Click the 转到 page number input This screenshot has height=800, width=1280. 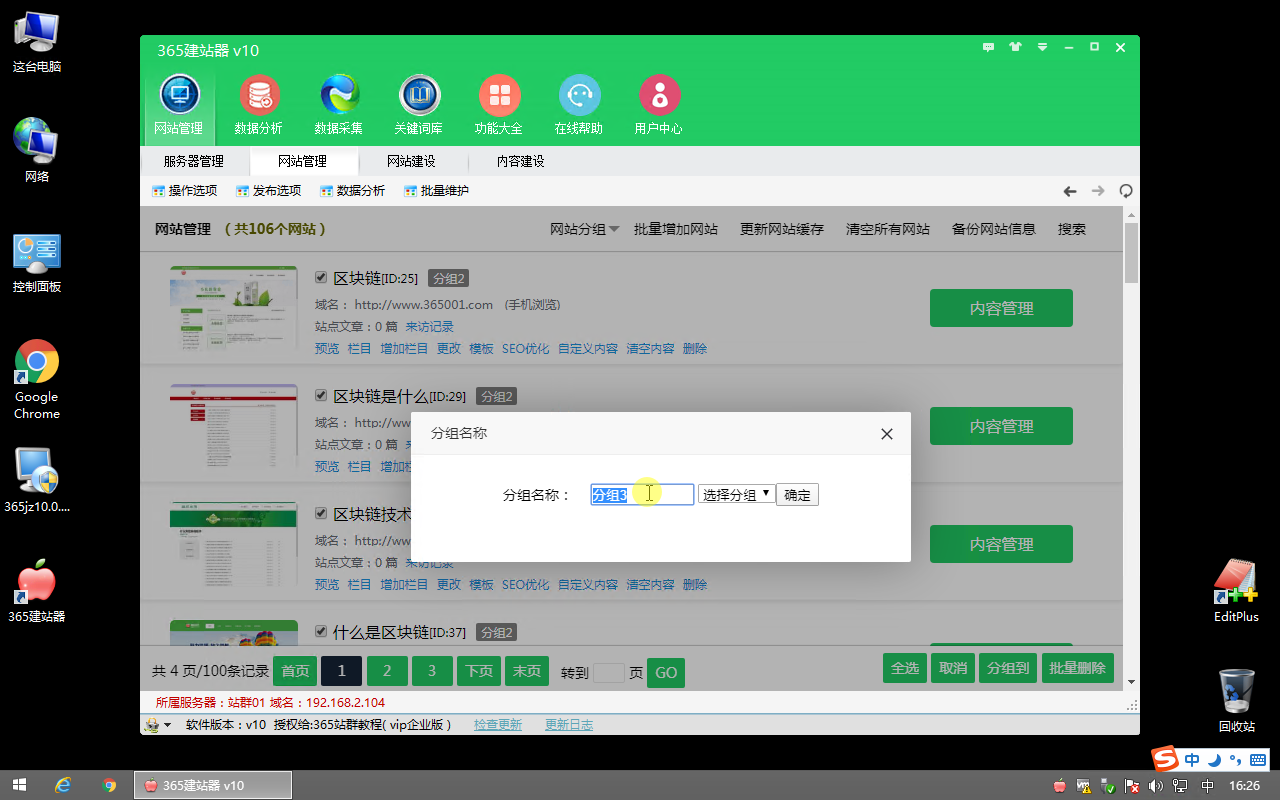pyautogui.click(x=609, y=672)
